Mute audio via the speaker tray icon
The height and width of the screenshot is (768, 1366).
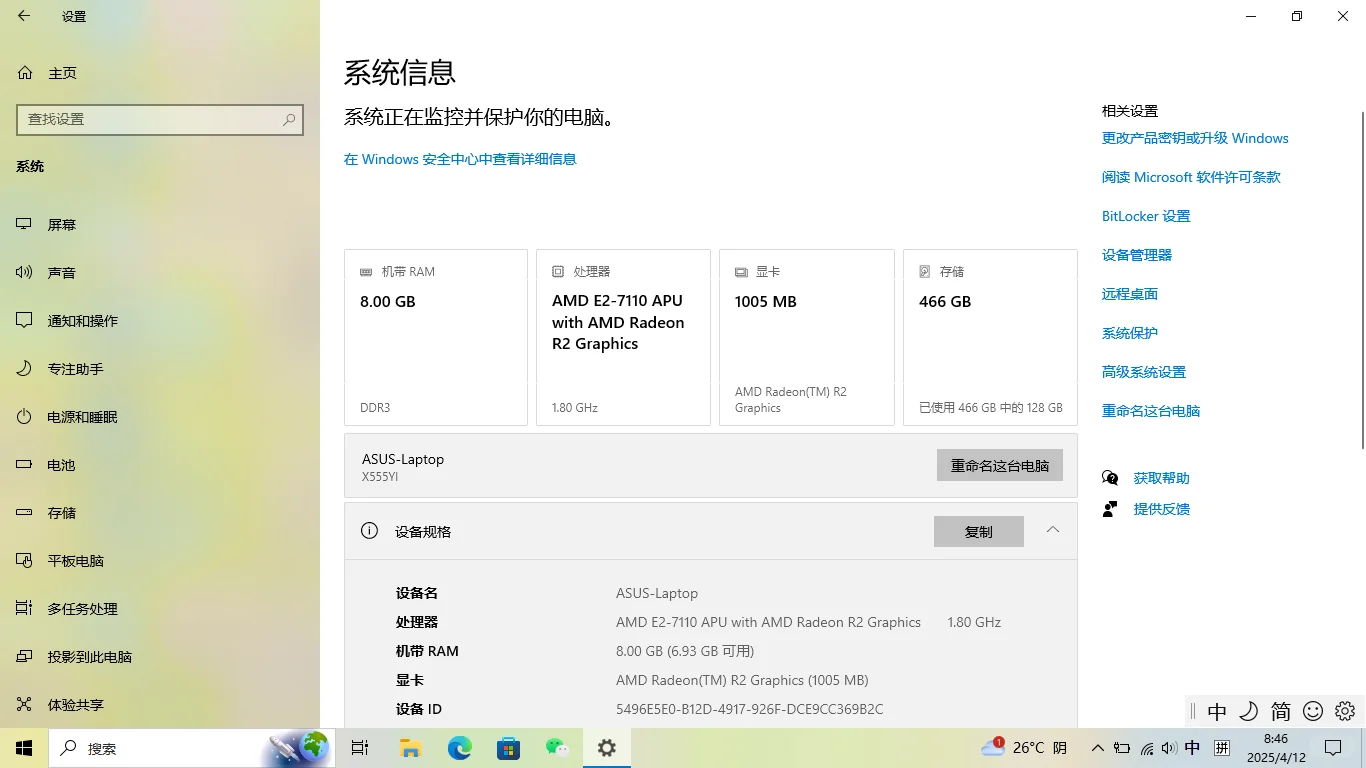tap(1169, 747)
